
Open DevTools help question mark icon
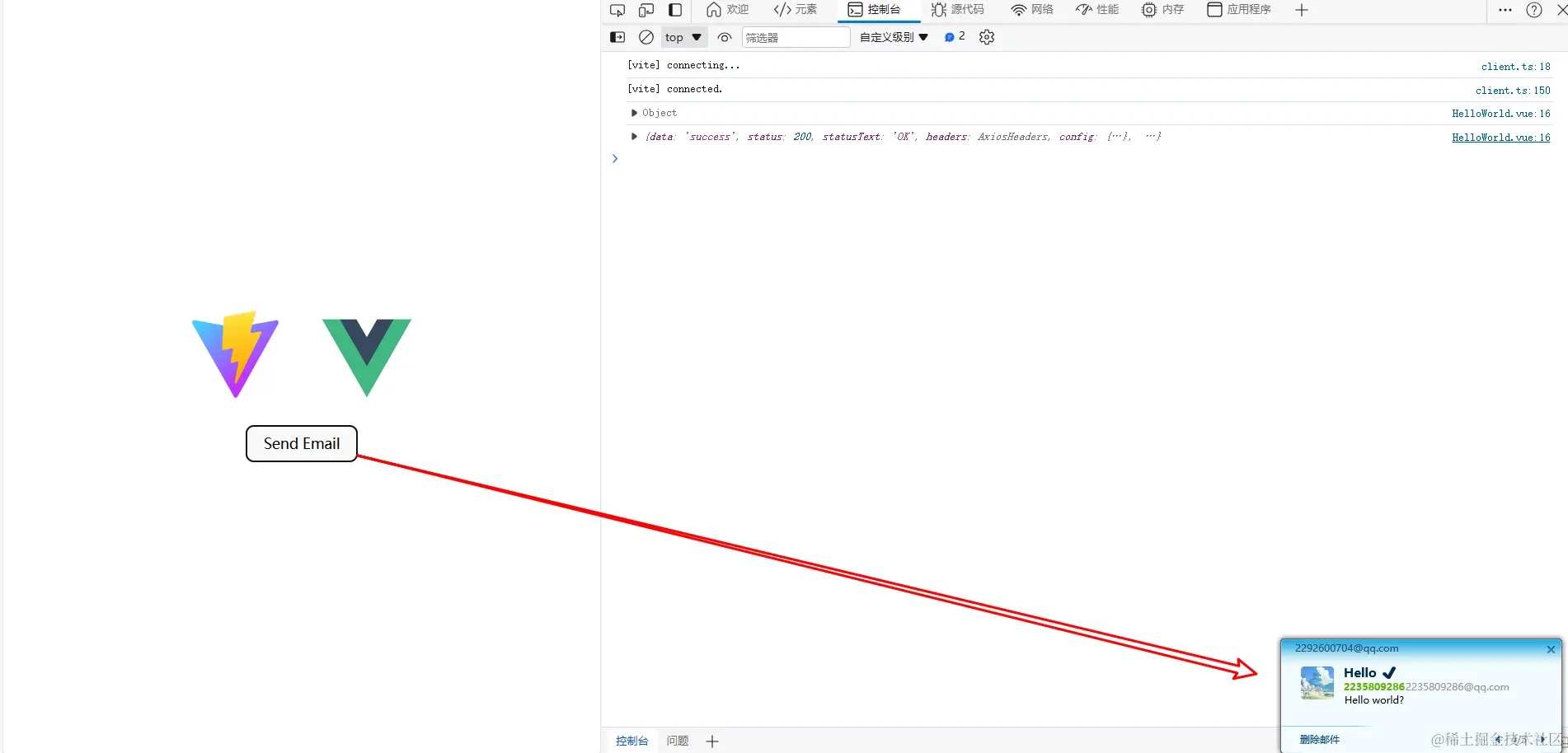tap(1534, 10)
